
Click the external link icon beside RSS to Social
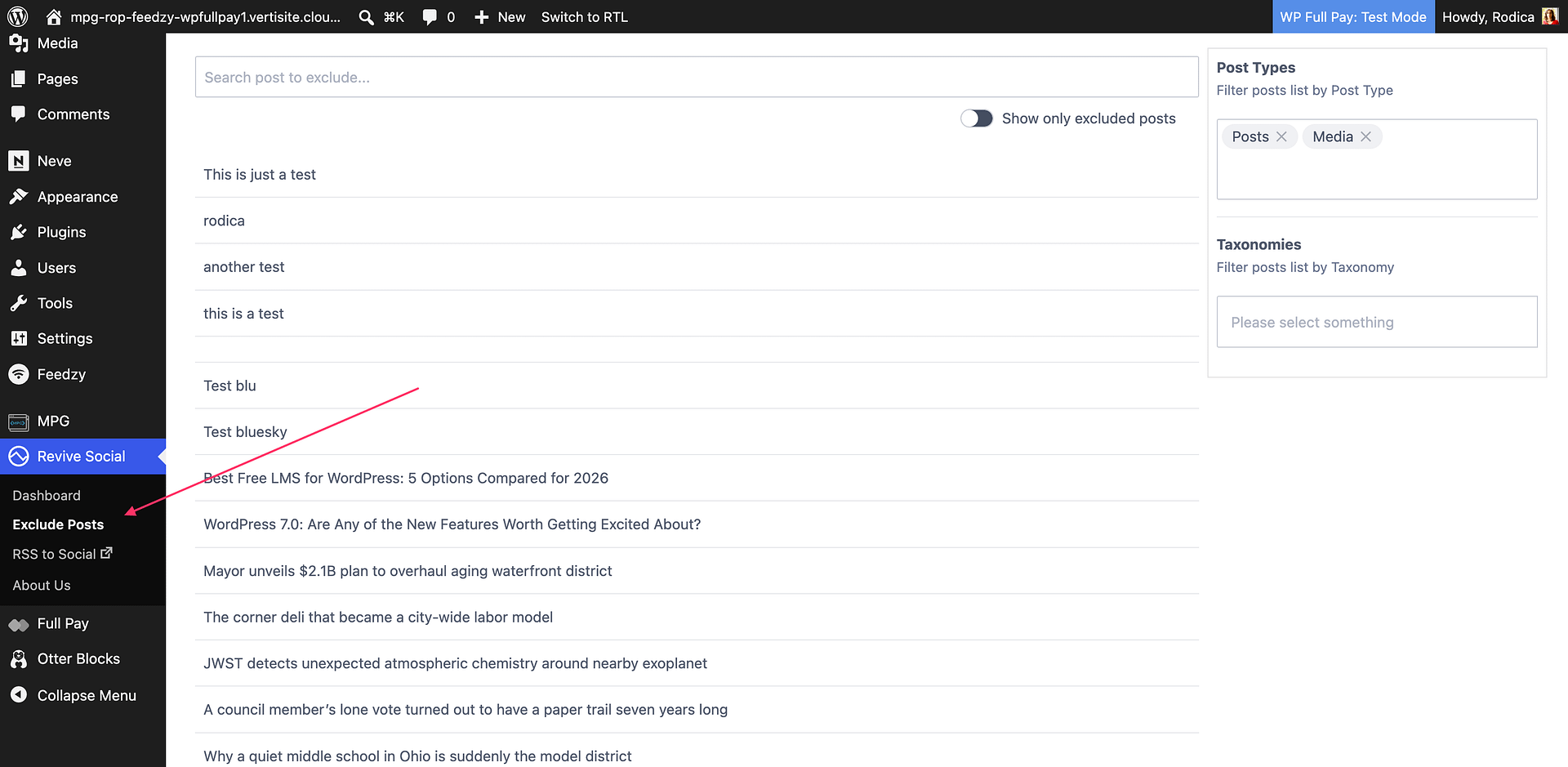tap(106, 553)
